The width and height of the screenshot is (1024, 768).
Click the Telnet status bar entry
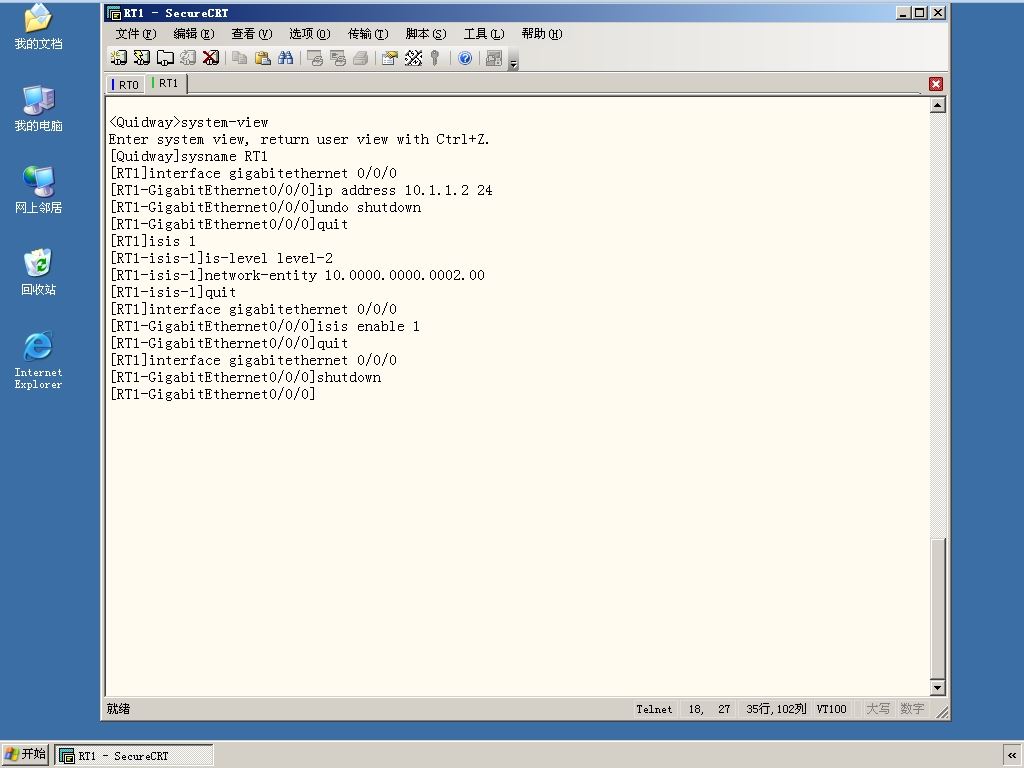[654, 709]
